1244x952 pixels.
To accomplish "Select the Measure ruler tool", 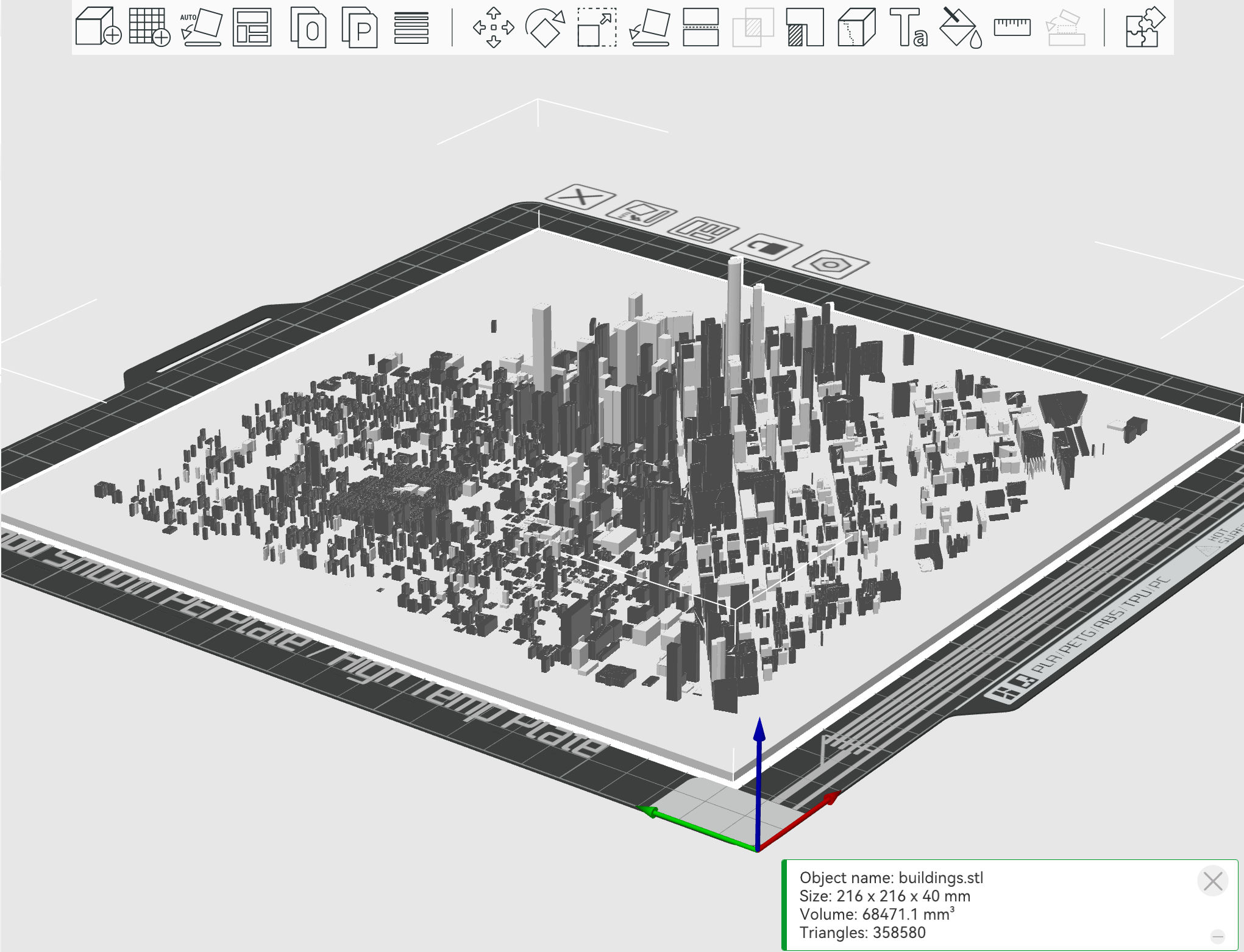I will click(1012, 27).
